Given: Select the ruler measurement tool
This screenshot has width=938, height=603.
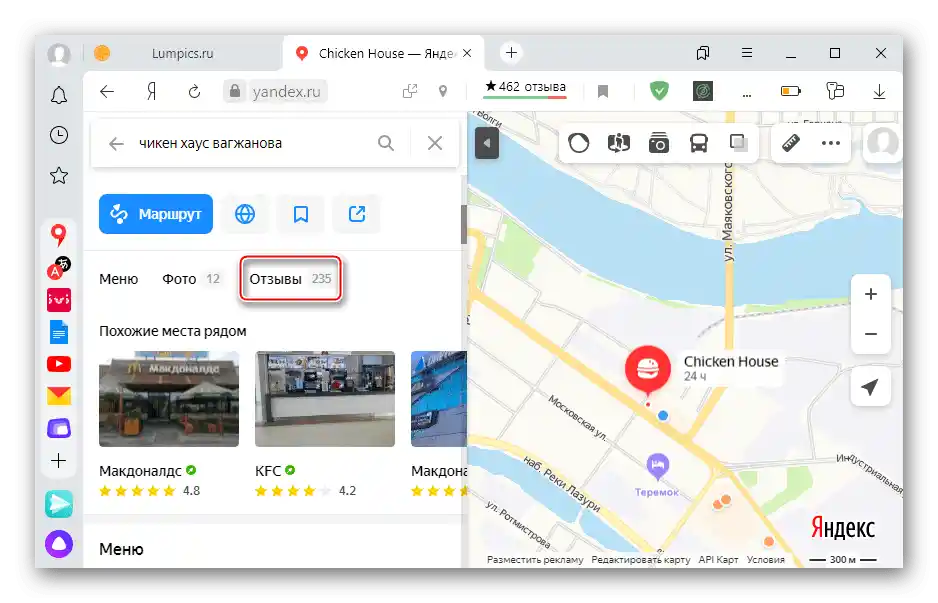Looking at the screenshot, I should coord(791,142).
